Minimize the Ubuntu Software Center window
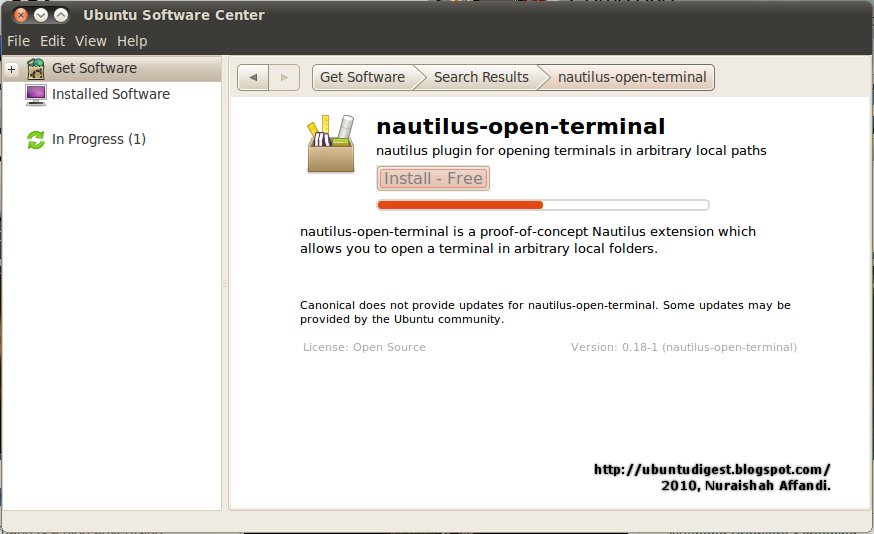Image resolution: width=874 pixels, height=534 pixels. point(41,15)
